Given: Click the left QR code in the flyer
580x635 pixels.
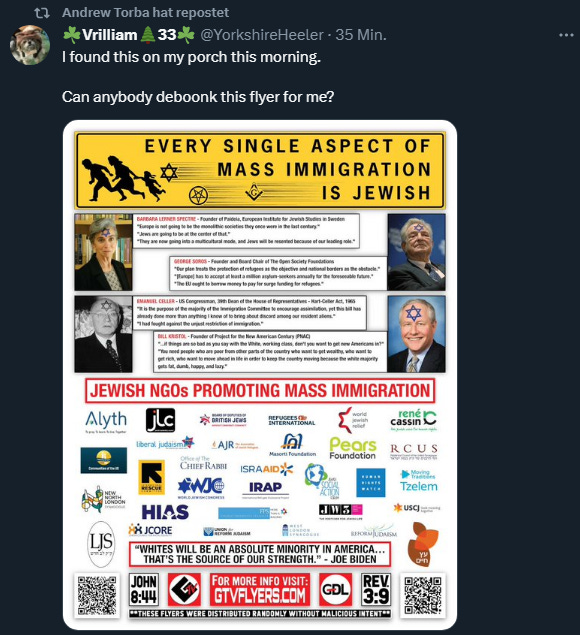Looking at the screenshot, I should tap(97, 595).
